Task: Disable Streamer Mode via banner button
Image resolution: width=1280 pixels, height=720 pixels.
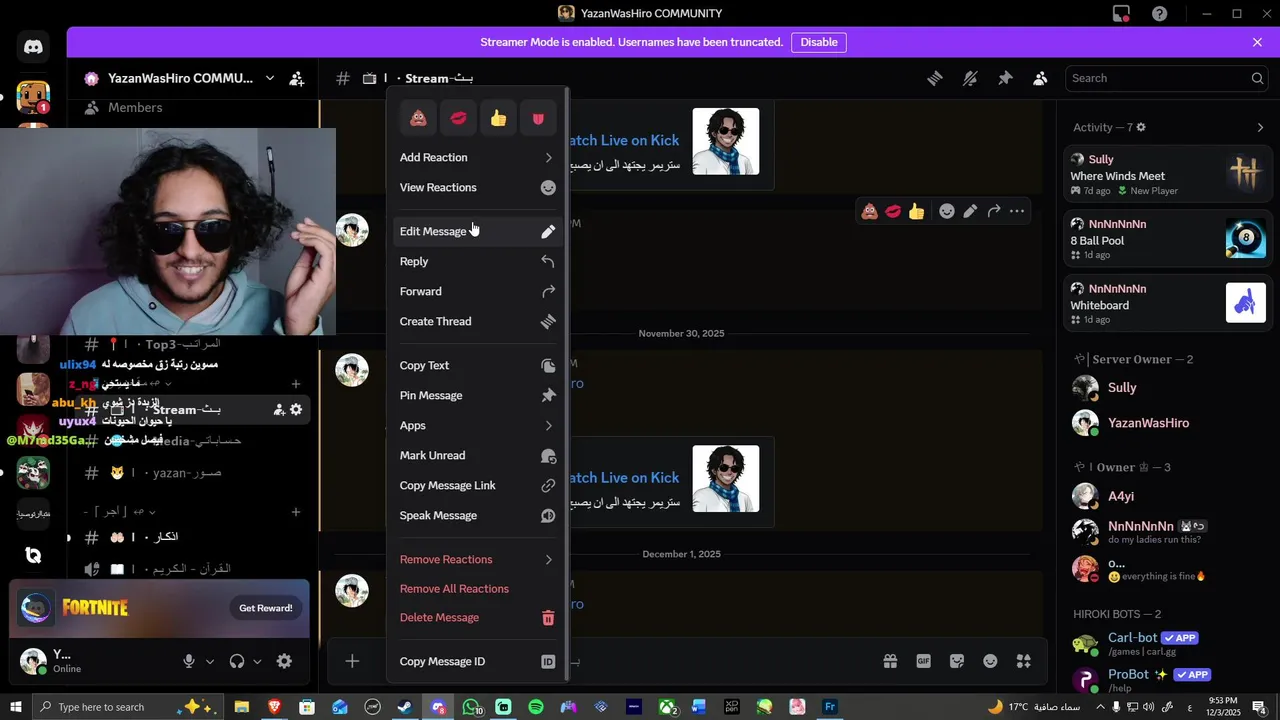Action: (x=819, y=42)
